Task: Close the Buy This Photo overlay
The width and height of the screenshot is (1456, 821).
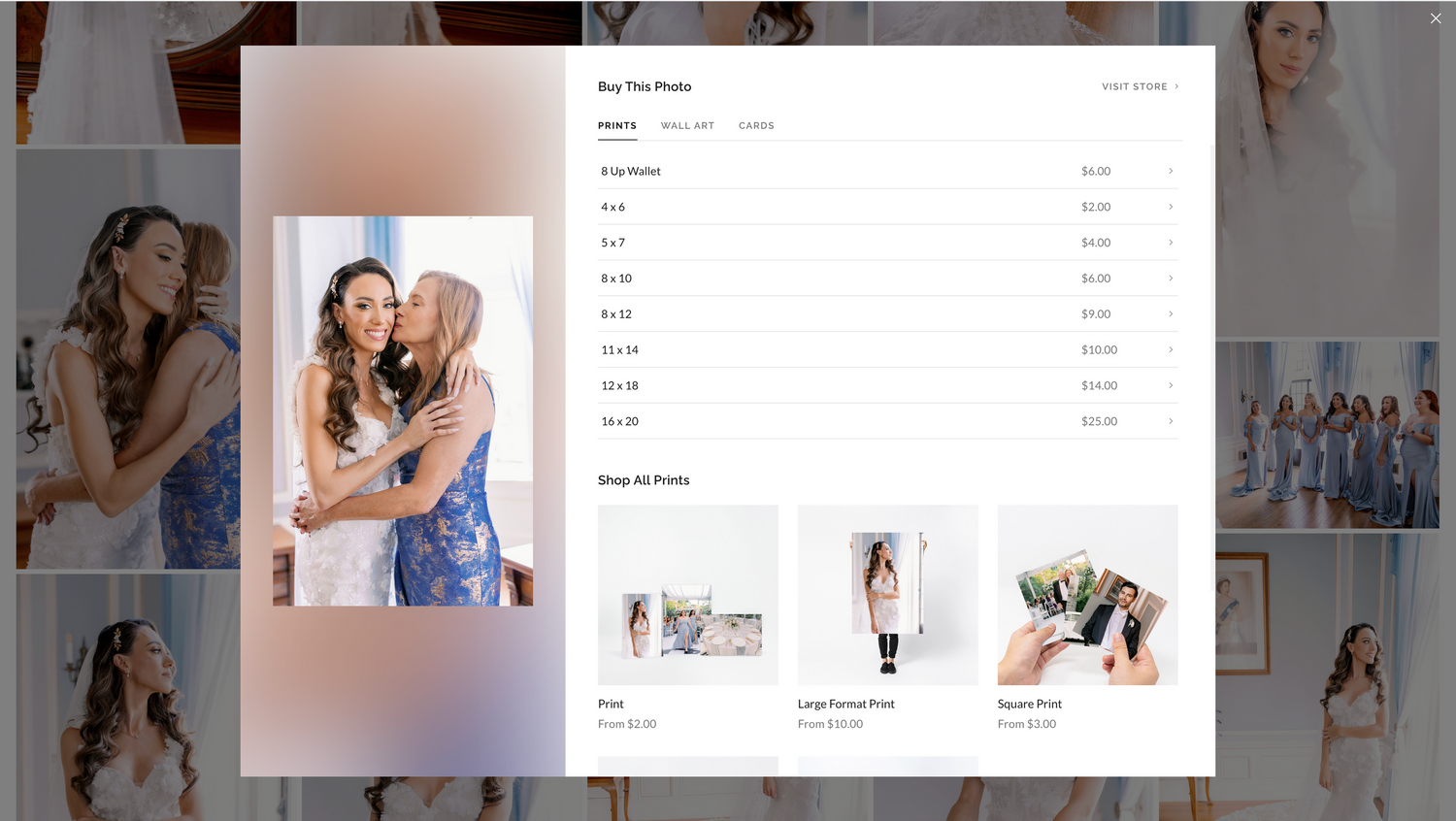Action: [1435, 18]
